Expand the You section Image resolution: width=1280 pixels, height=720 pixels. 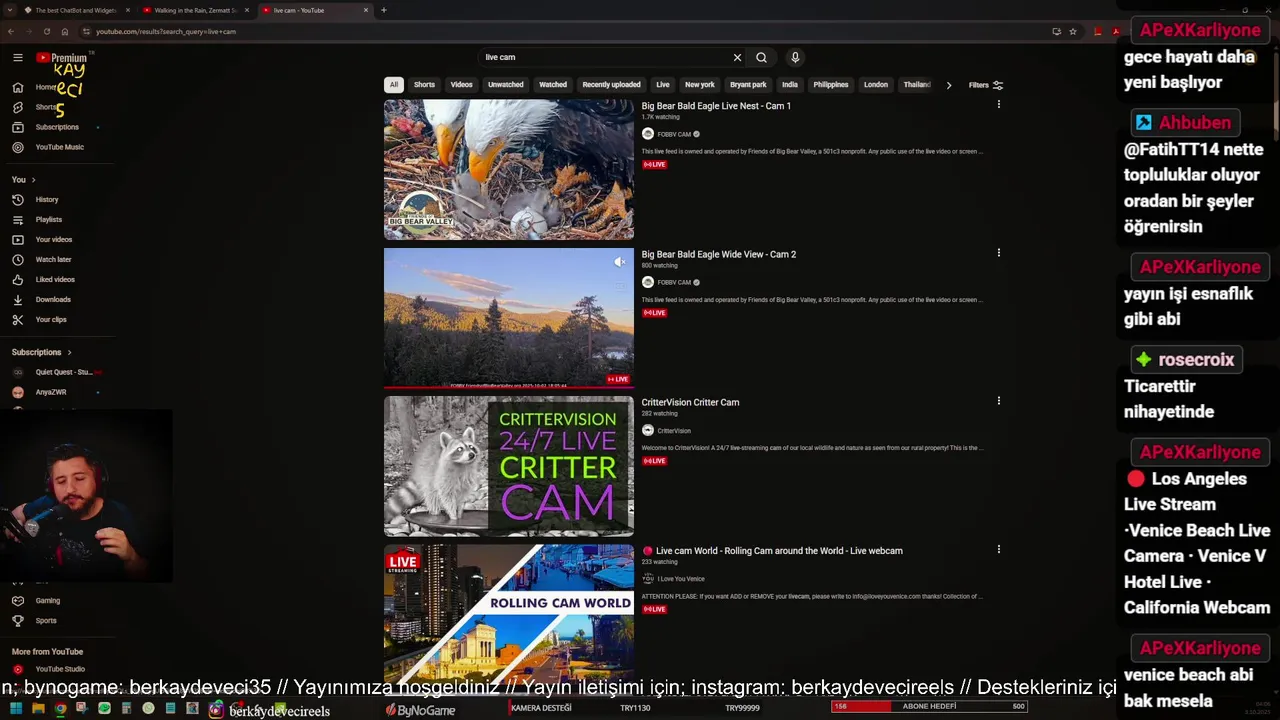click(x=24, y=180)
